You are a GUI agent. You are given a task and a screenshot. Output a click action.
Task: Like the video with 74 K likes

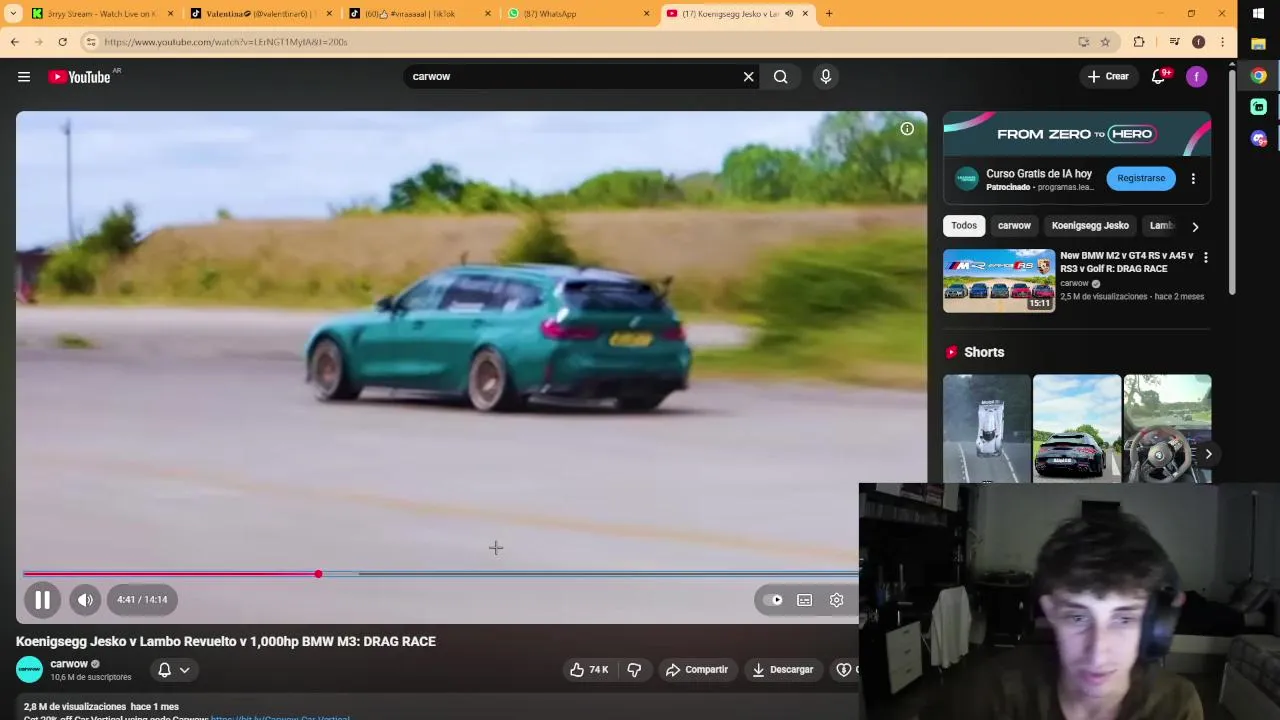589,670
